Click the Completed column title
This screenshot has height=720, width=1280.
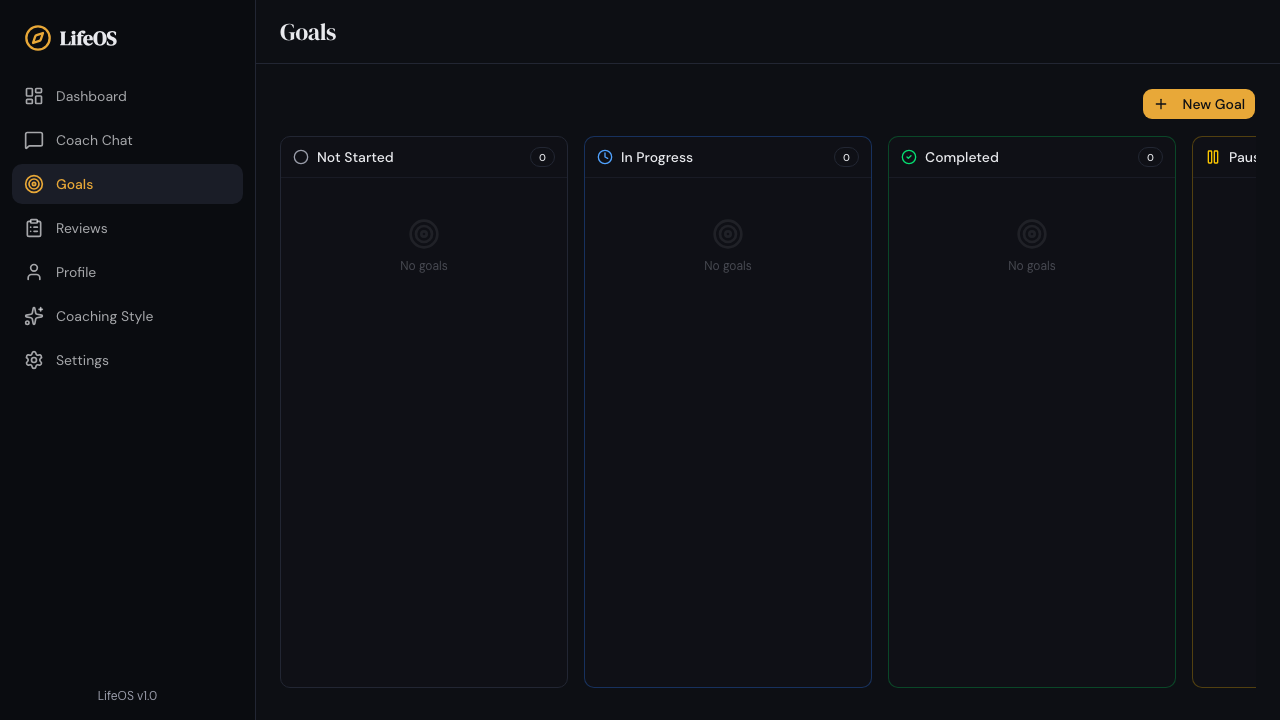[x=962, y=157]
